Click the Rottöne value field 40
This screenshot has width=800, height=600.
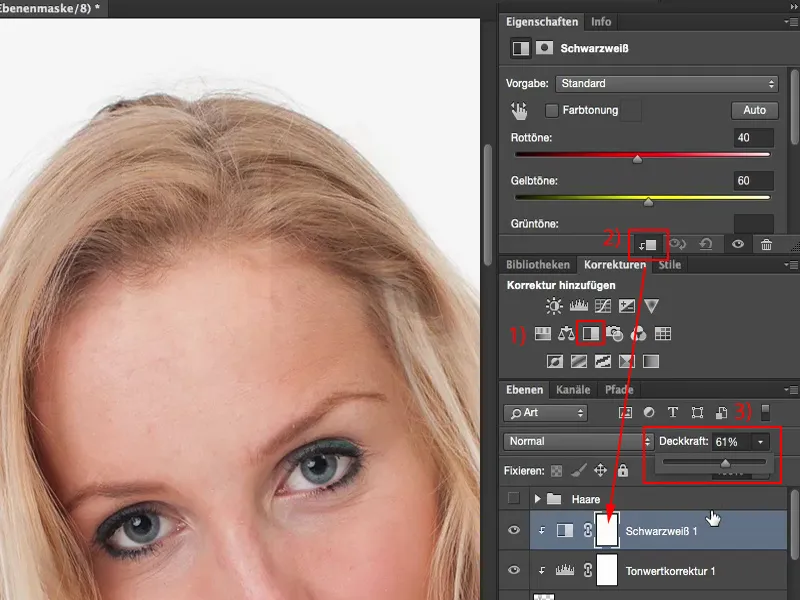(754, 138)
